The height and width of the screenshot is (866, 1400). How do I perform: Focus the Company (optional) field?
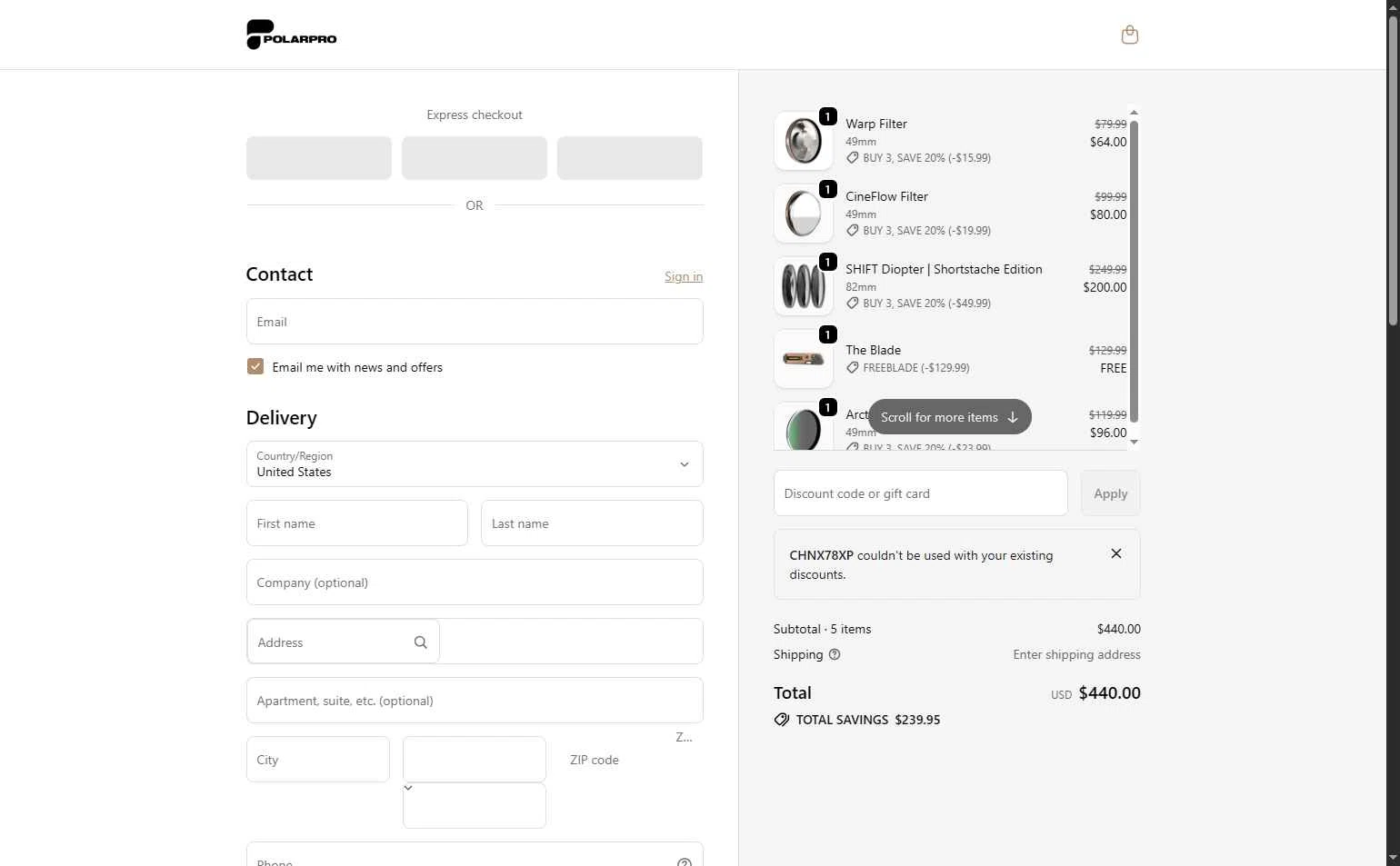pyautogui.click(x=475, y=582)
